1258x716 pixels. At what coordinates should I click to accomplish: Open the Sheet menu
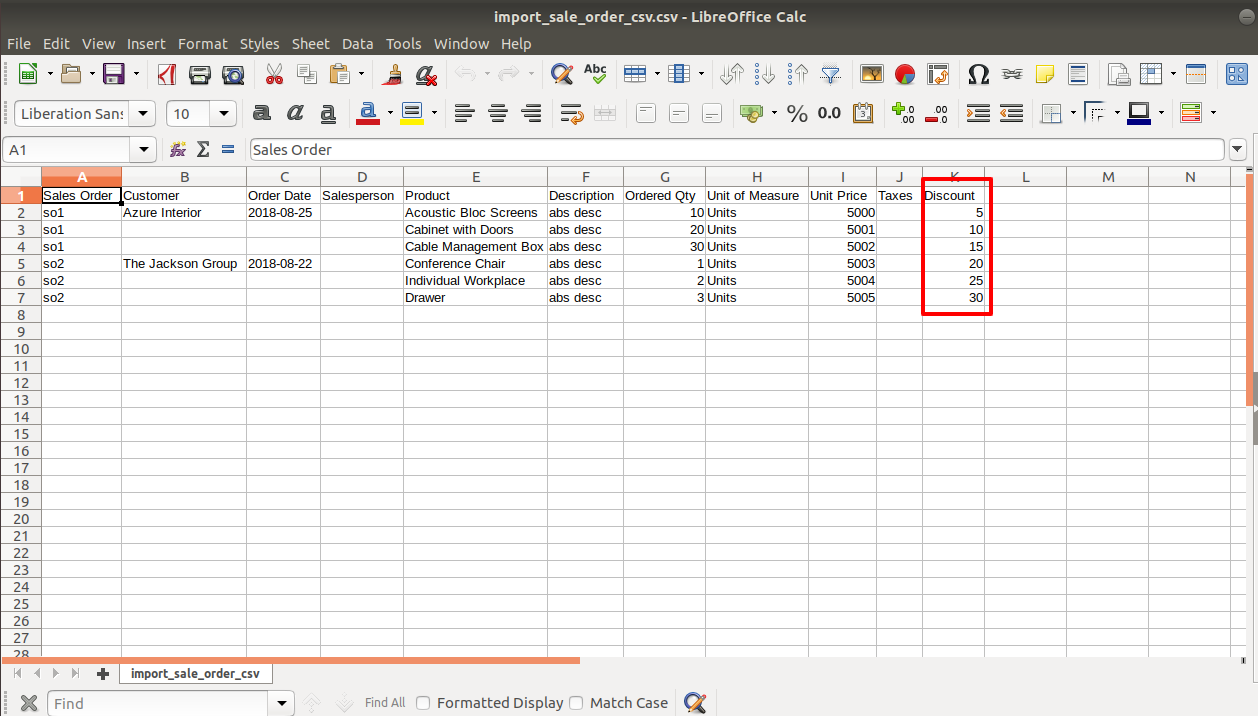coord(310,44)
